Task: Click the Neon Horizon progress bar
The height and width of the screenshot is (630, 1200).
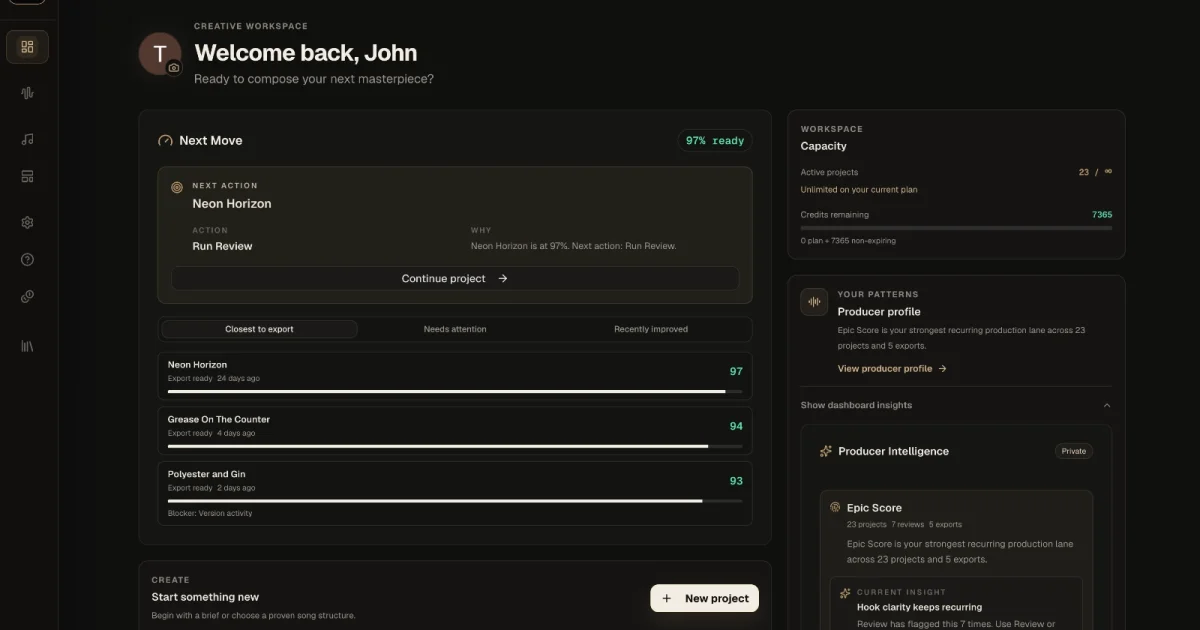Action: point(455,391)
